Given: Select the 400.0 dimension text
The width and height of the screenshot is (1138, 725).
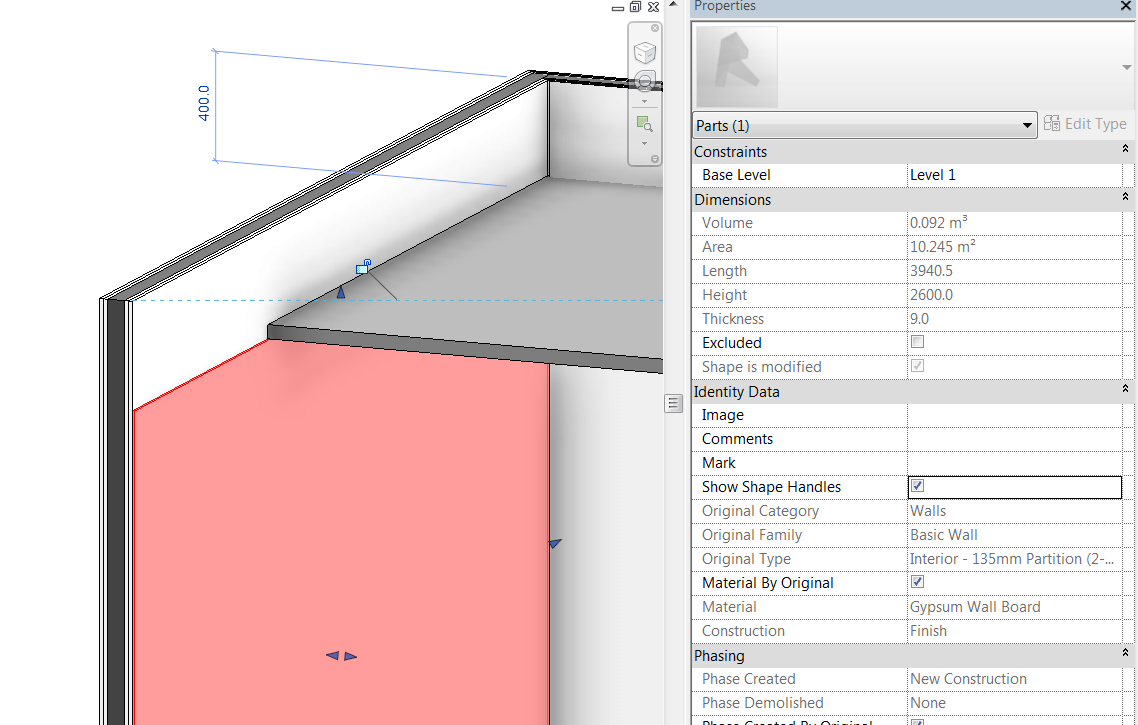Looking at the screenshot, I should [x=204, y=103].
